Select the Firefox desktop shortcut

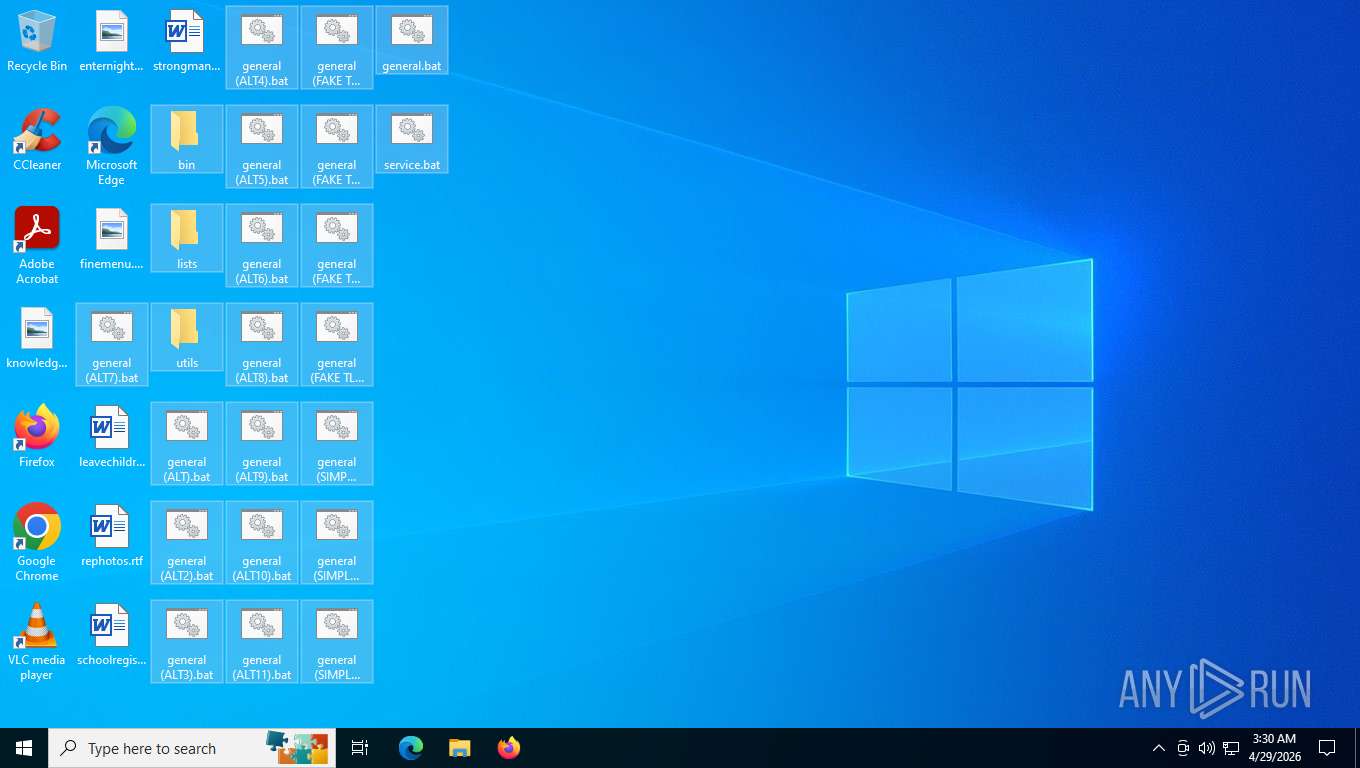tap(37, 437)
